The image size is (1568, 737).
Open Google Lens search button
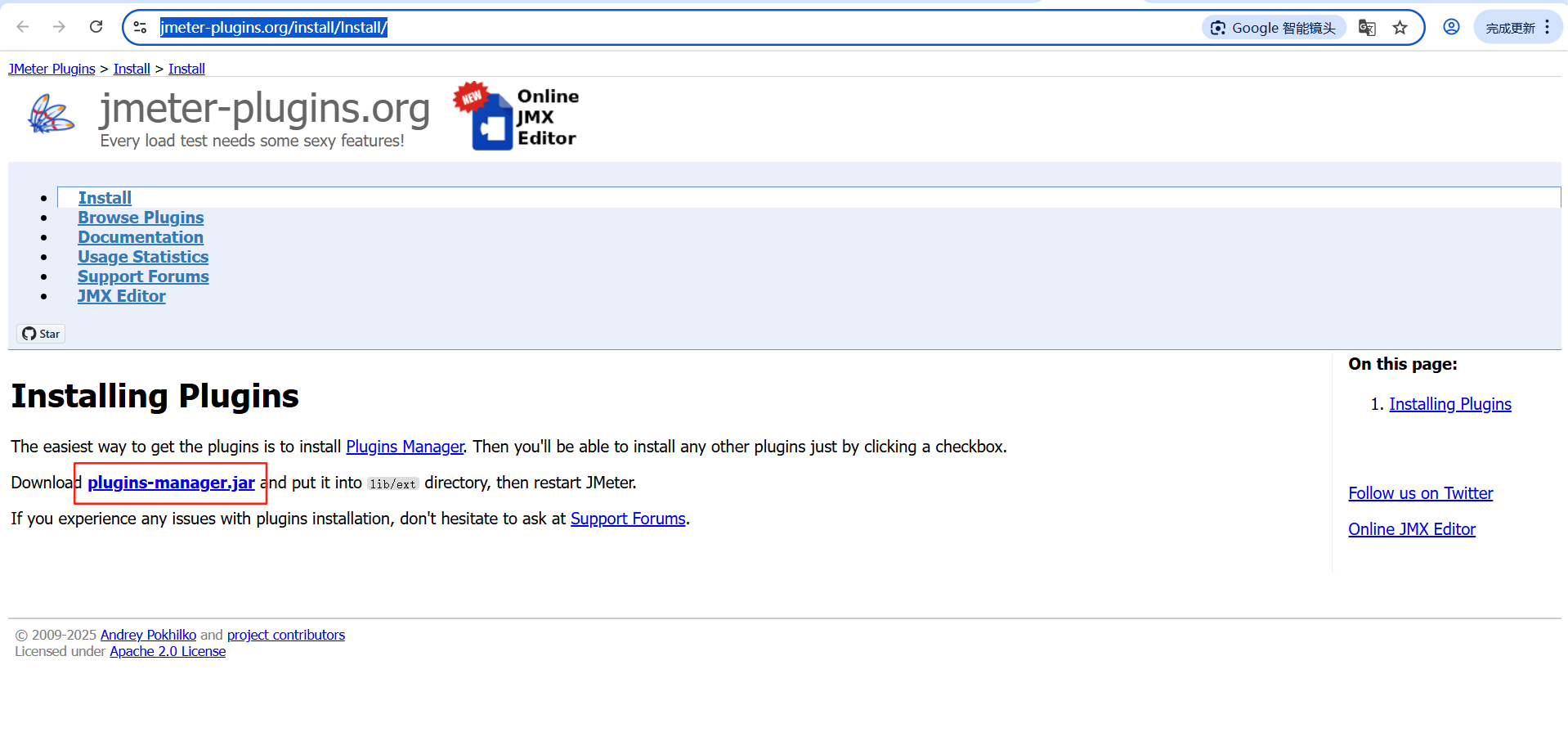[x=1274, y=28]
